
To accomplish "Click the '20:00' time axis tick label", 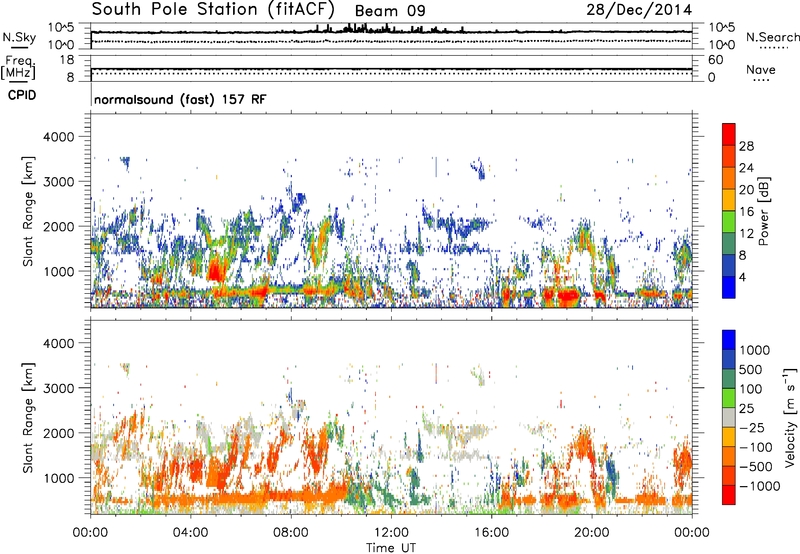I will [x=592, y=533].
